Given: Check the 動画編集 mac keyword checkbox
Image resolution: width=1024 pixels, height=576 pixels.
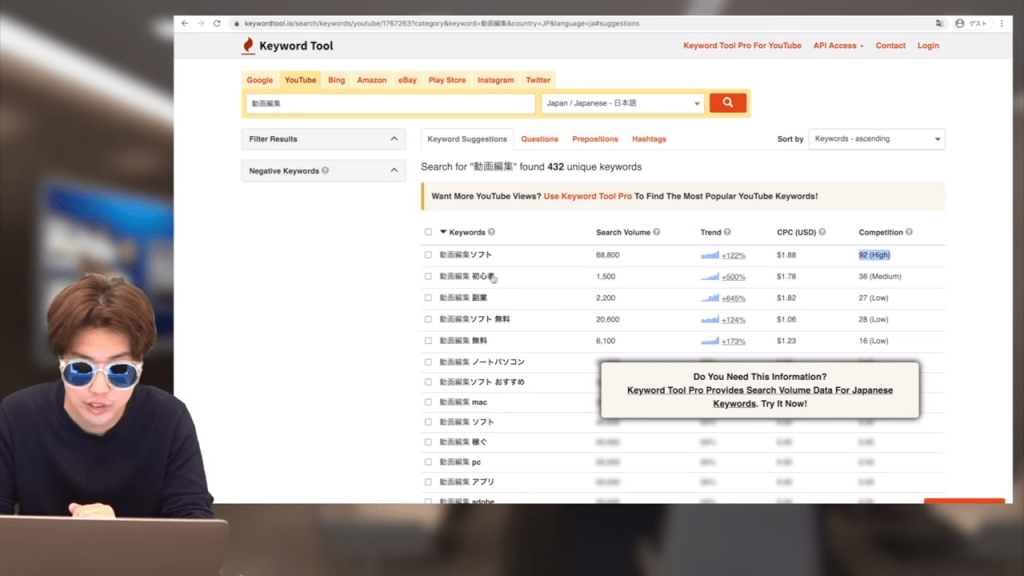Looking at the screenshot, I should click(428, 402).
